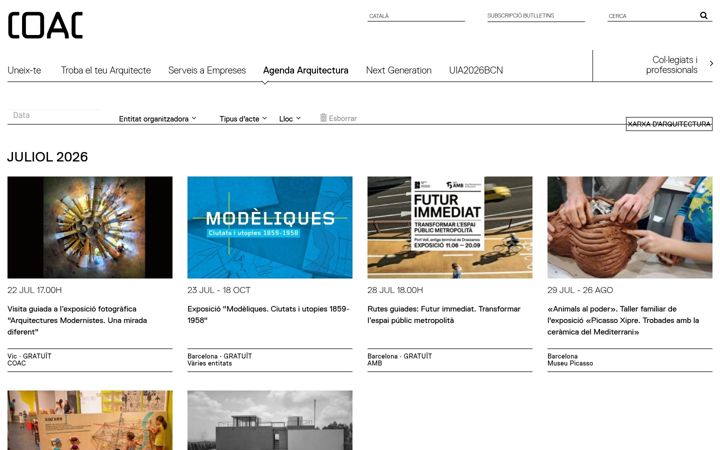Screen dimensions: 720x450
Task: Click the trash icon beside Esborrar
Action: click(x=323, y=118)
